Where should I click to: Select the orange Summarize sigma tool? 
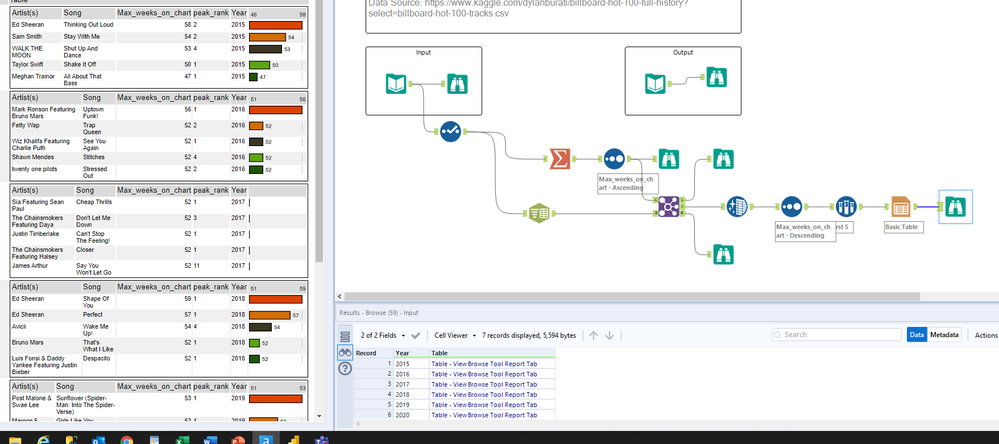(x=560, y=159)
